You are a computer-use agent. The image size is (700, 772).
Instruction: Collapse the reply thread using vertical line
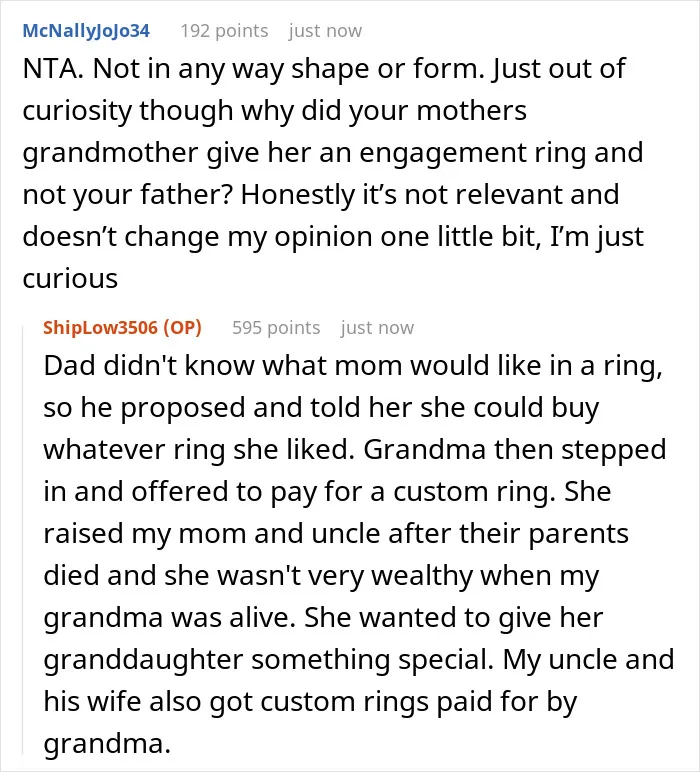(23, 539)
